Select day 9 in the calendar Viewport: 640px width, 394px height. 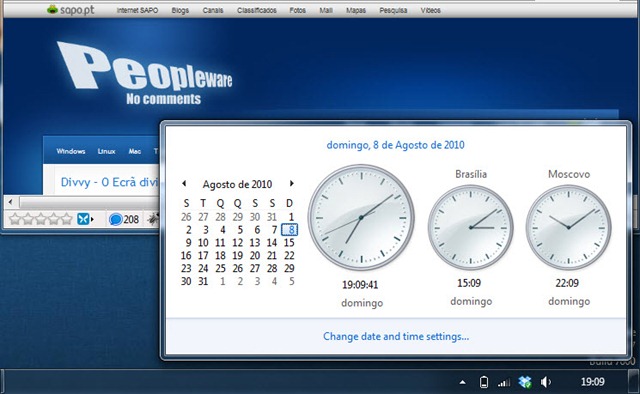[x=188, y=243]
